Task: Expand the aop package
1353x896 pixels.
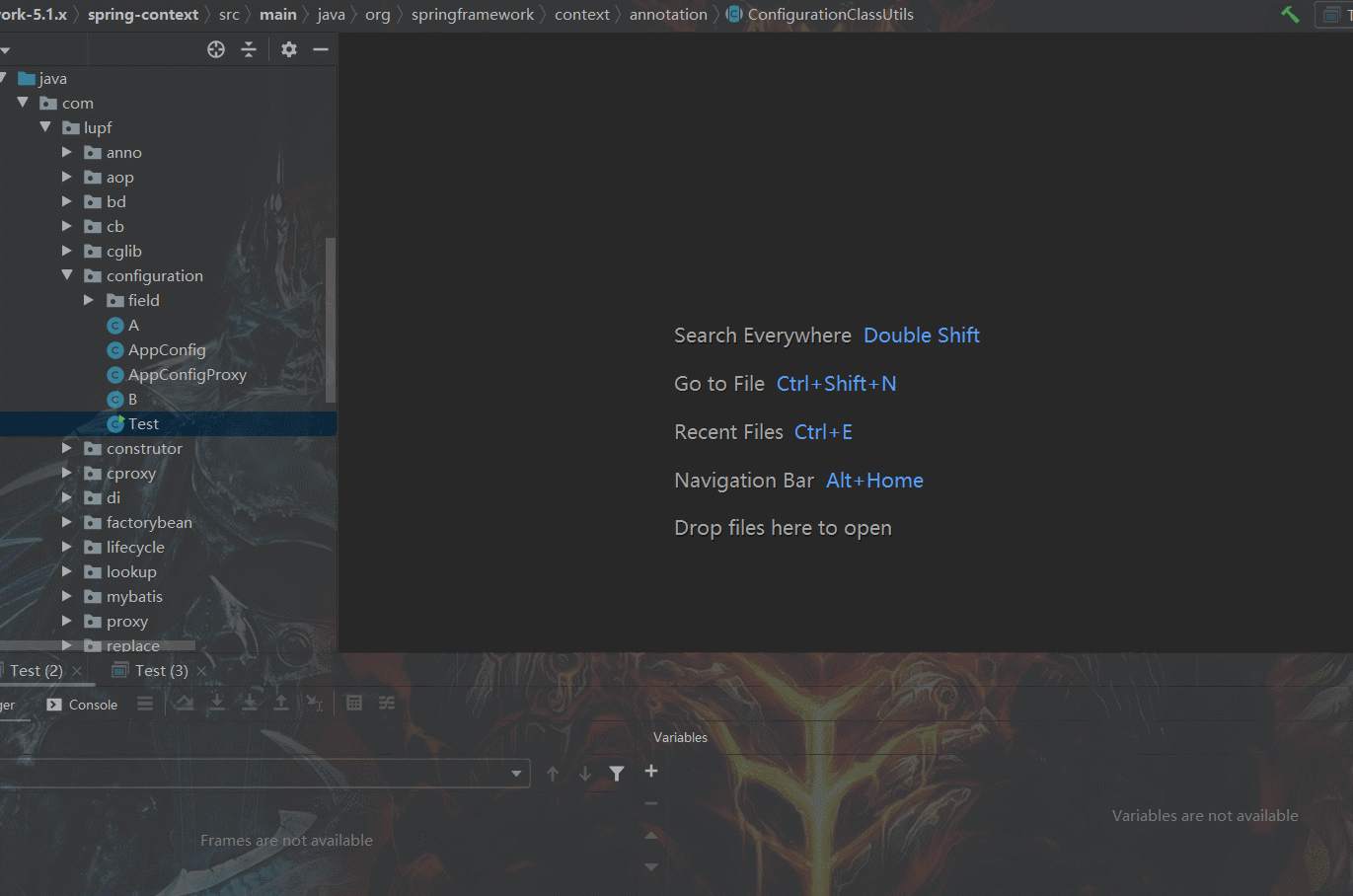Action: 67,177
